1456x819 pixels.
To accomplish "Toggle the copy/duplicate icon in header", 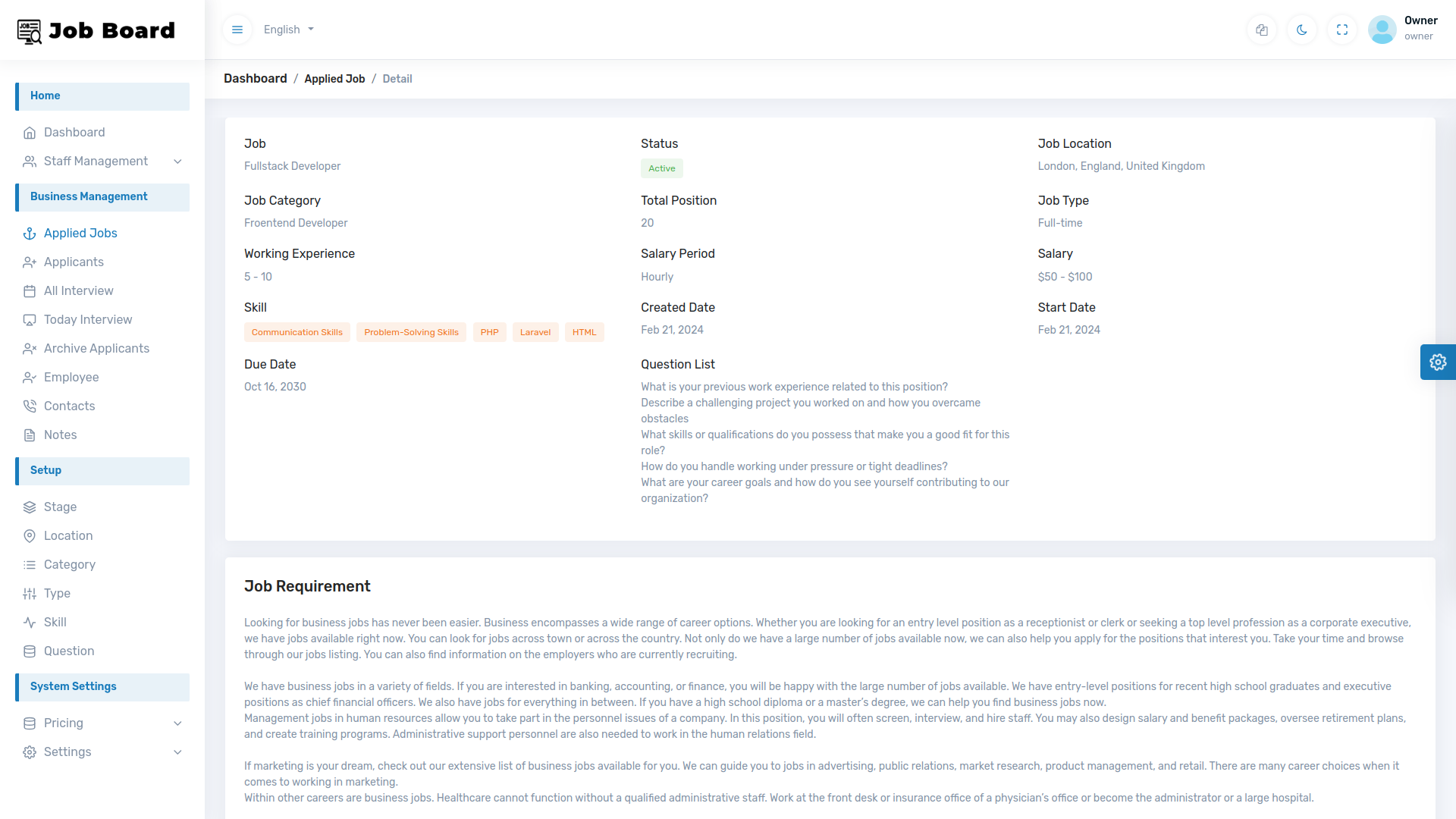I will tap(1261, 30).
